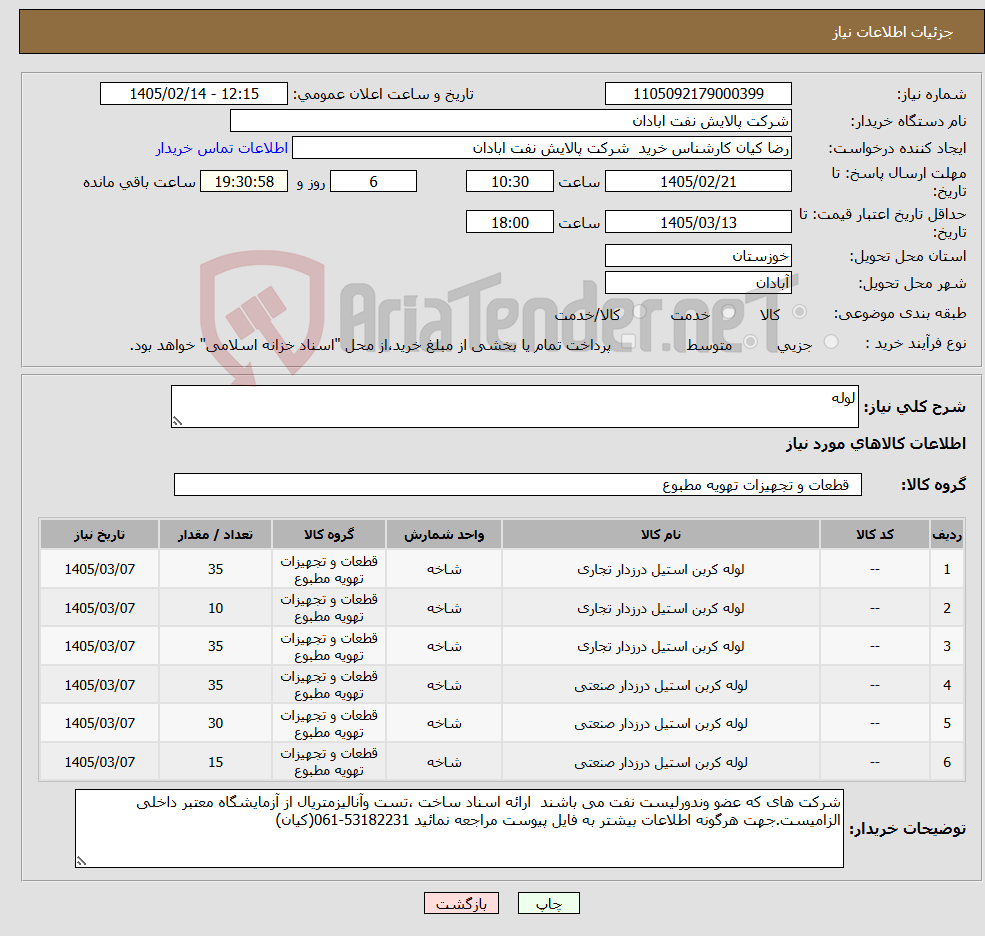
Task: Click unit شاخه in row 5
Action: click(444, 724)
